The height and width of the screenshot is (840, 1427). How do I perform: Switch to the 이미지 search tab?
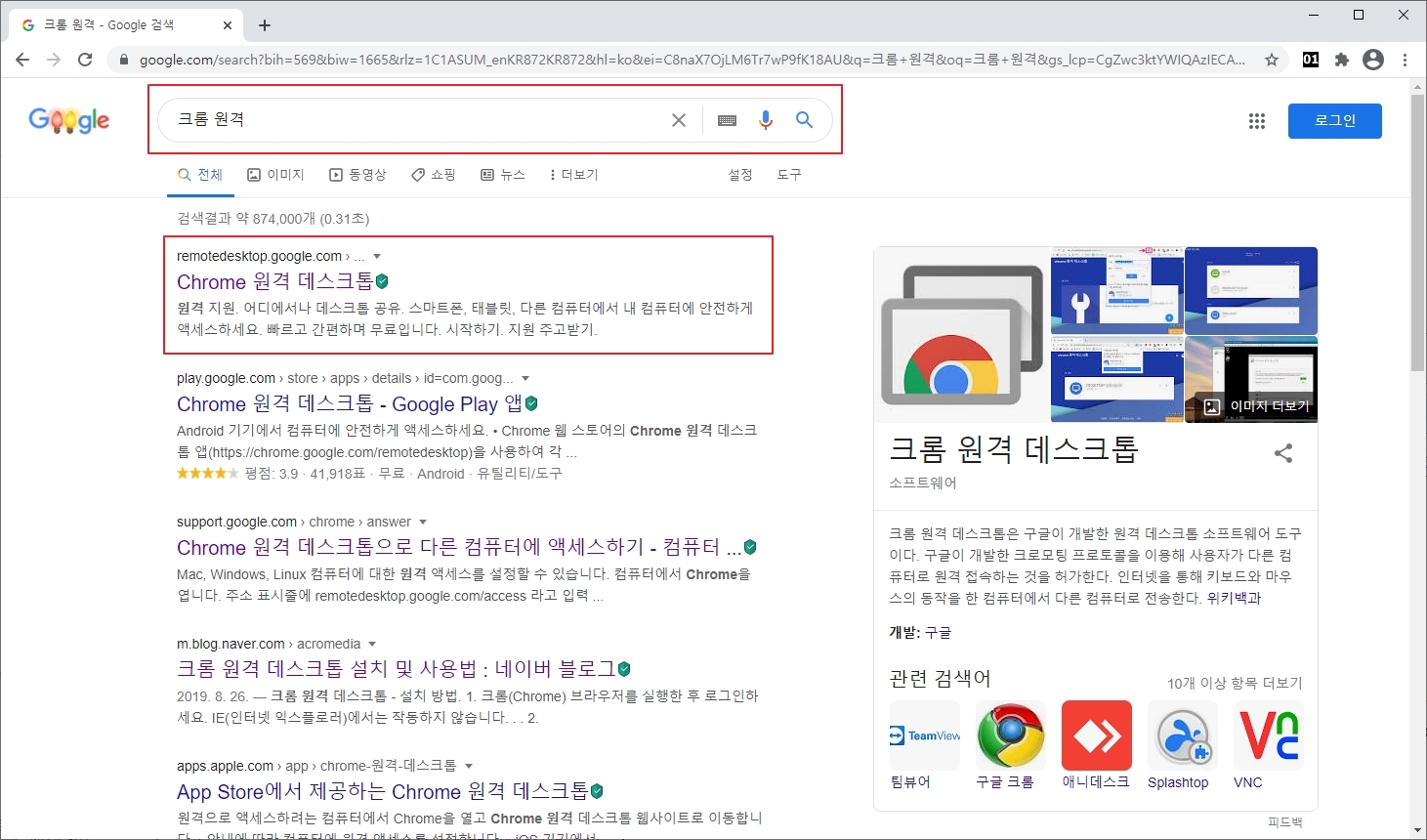click(x=275, y=175)
